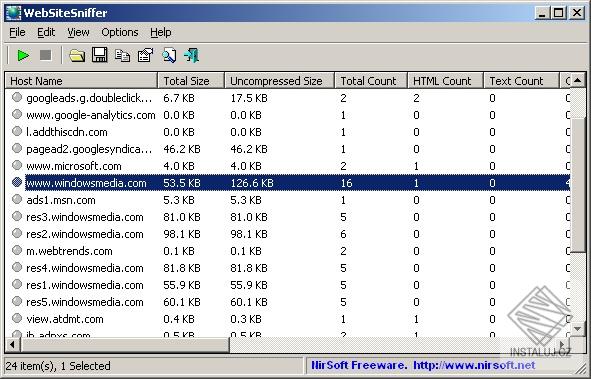
Task: Open the View menu
Action: click(x=78, y=32)
